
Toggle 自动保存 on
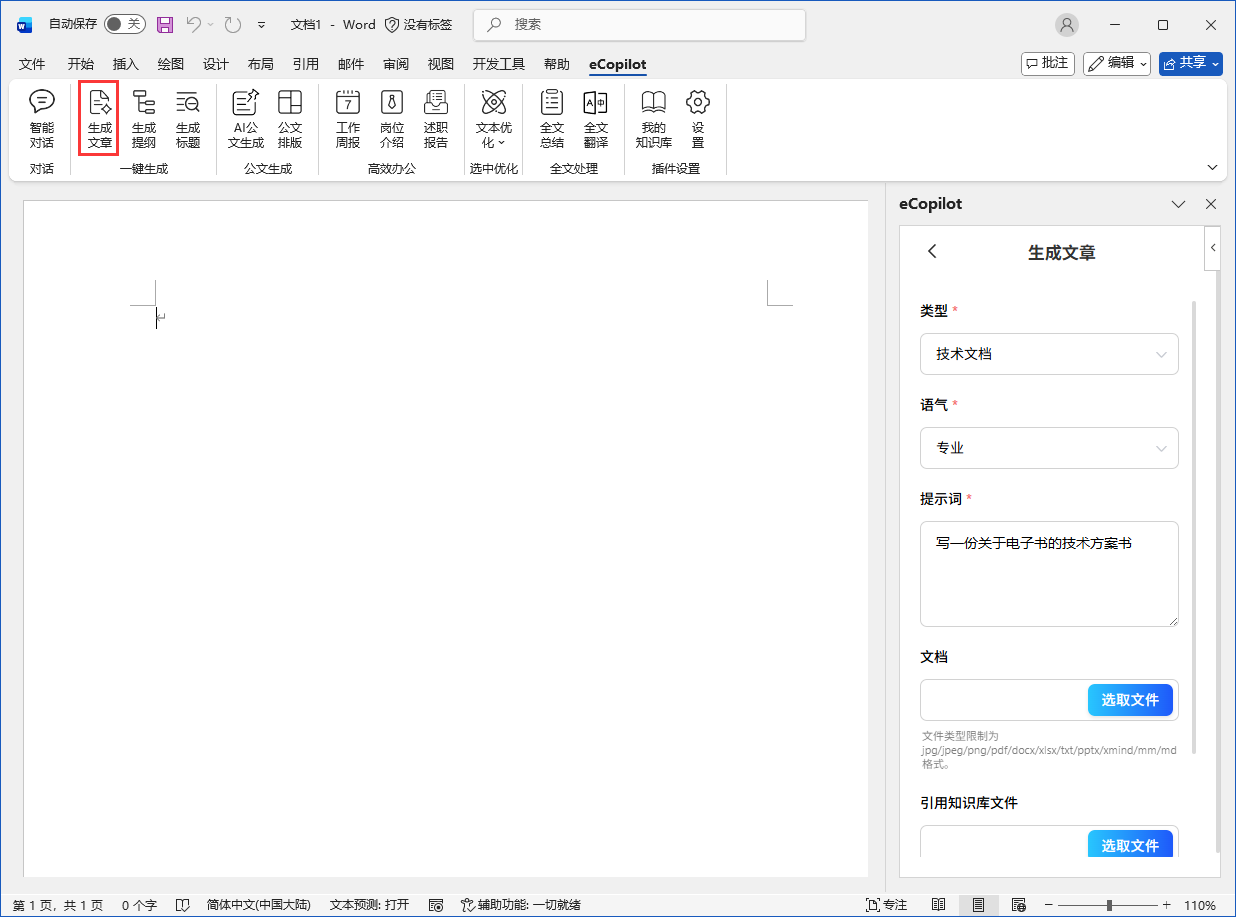(125, 24)
